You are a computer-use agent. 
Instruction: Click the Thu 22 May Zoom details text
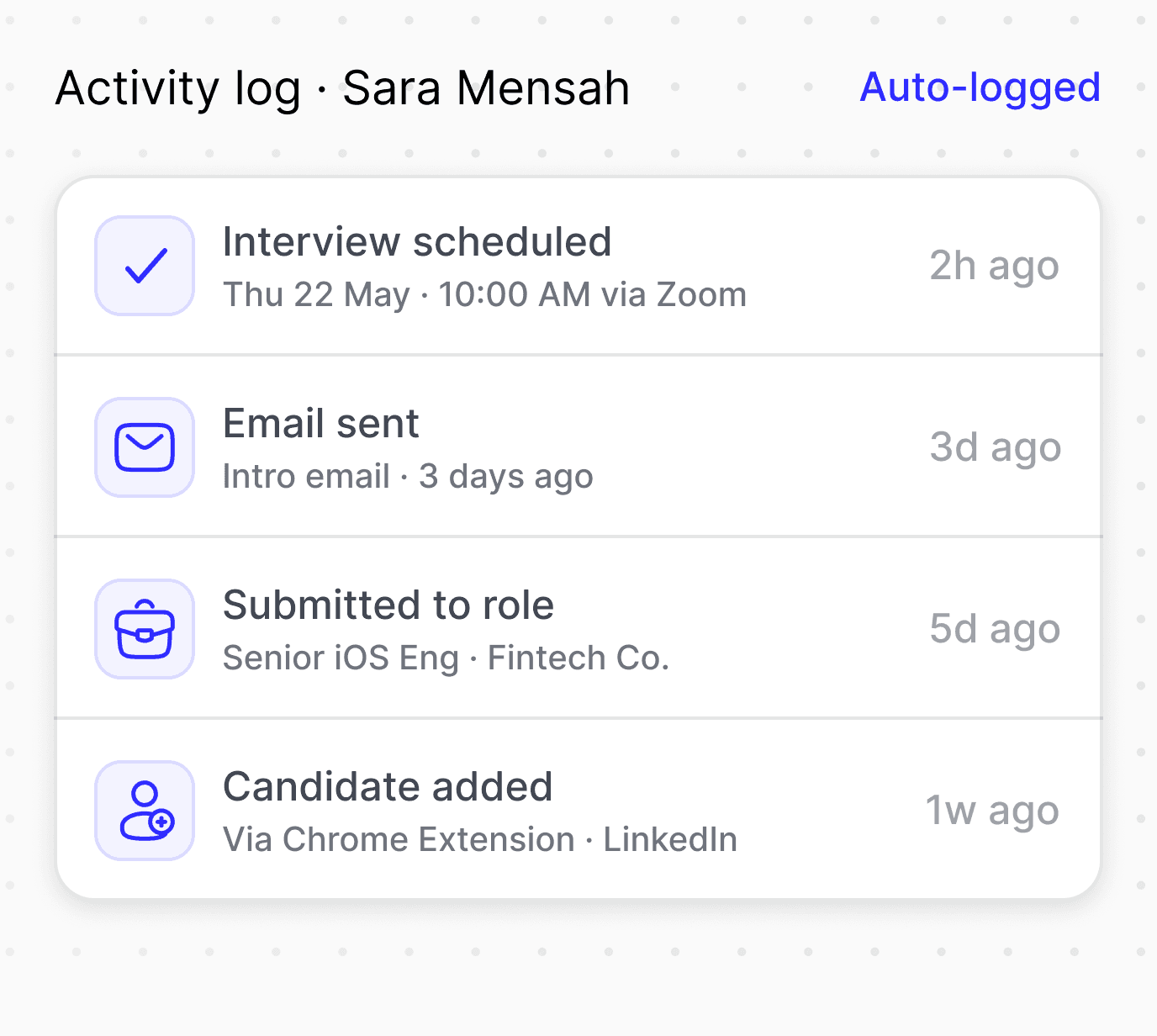click(484, 295)
